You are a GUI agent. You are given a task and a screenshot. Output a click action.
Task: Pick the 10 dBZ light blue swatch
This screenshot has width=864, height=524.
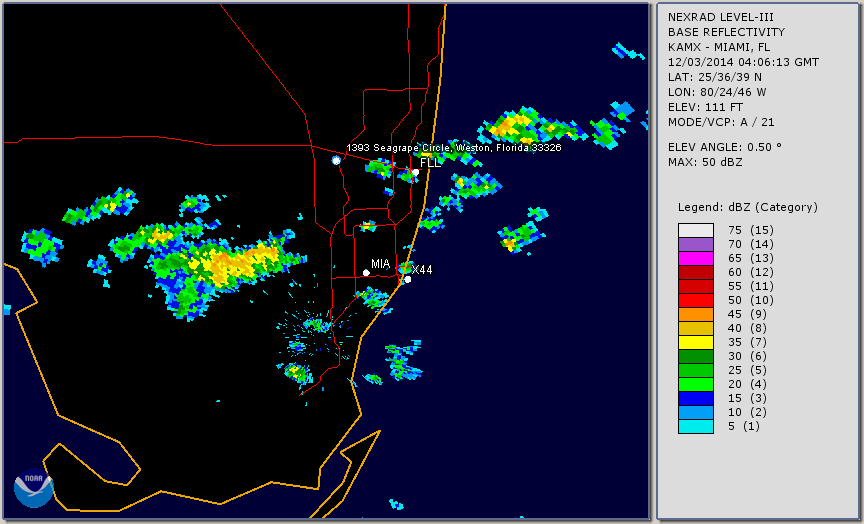point(695,413)
